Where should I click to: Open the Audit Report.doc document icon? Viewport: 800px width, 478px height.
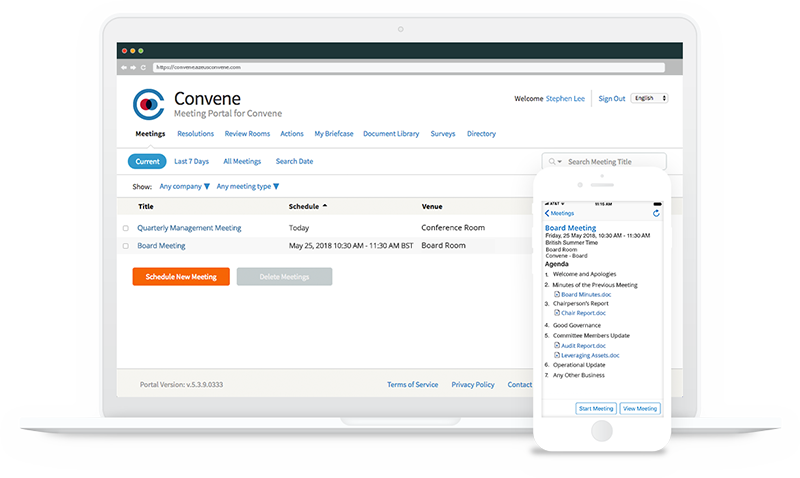[x=557, y=346]
